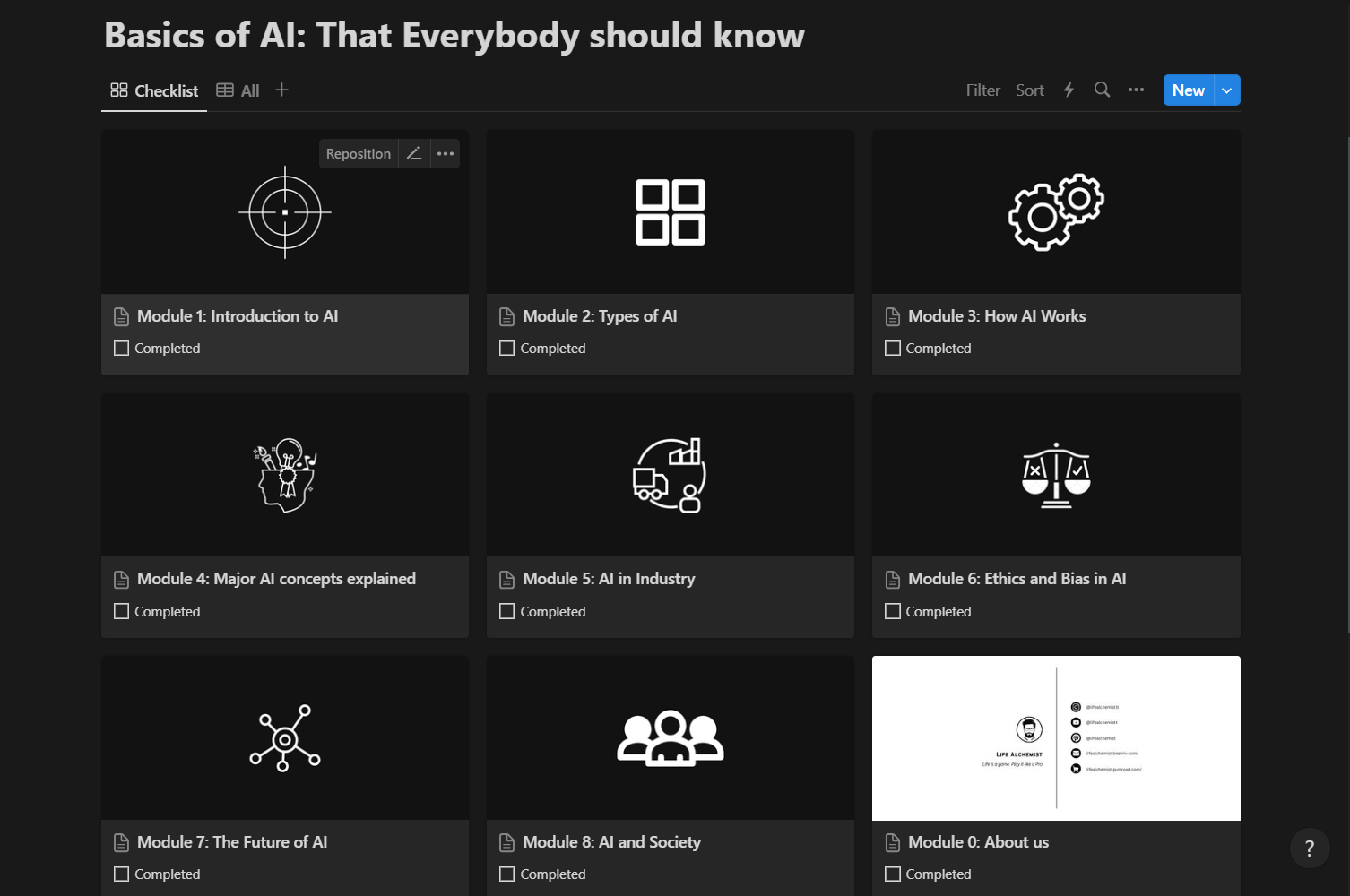Check Completed for Module 6
The width and height of the screenshot is (1350, 896).
[x=892, y=611]
